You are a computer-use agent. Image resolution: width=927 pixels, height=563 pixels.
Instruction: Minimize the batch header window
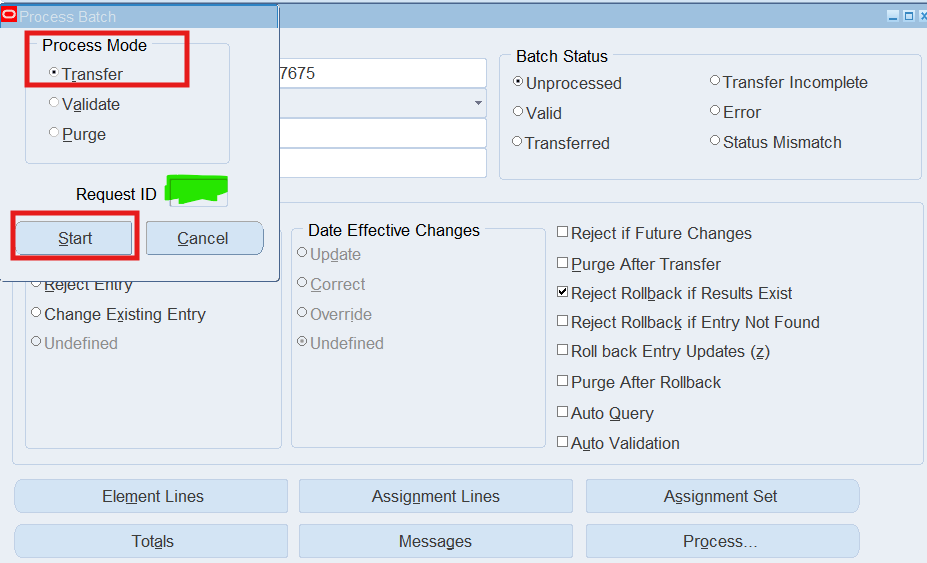pos(892,16)
